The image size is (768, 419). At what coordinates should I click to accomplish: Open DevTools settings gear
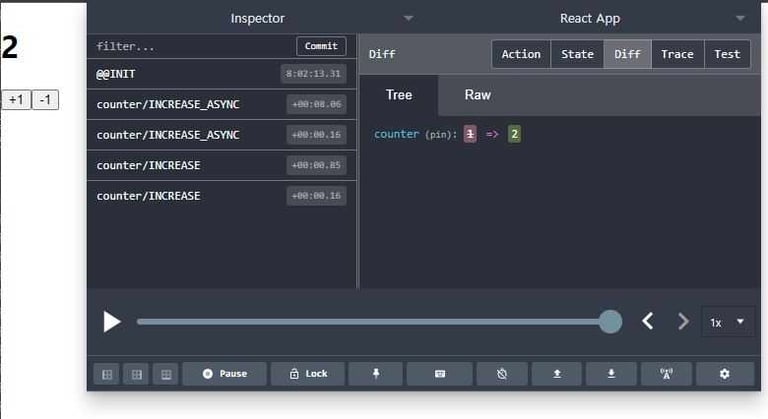(724, 373)
